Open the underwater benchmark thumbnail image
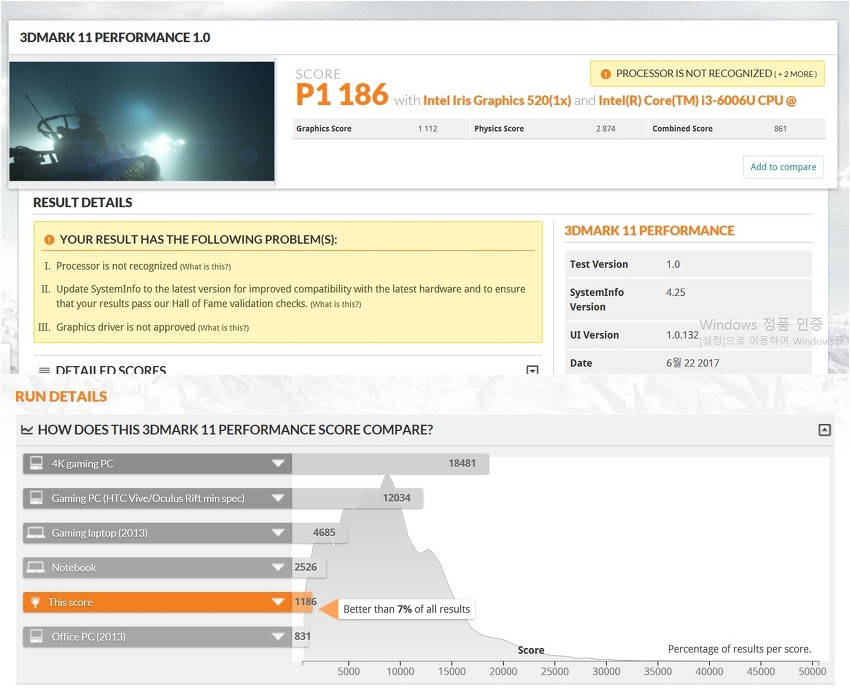 pyautogui.click(x=142, y=121)
